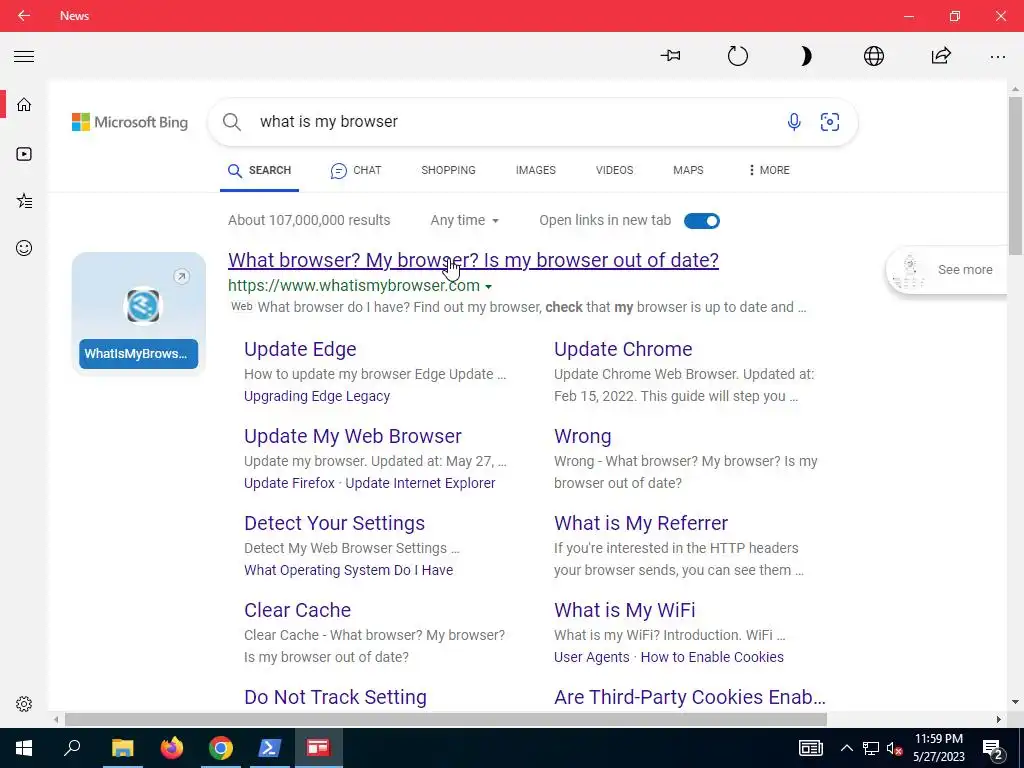Open Settings gear in the sidebar
The height and width of the screenshot is (768, 1024).
coord(24,704)
